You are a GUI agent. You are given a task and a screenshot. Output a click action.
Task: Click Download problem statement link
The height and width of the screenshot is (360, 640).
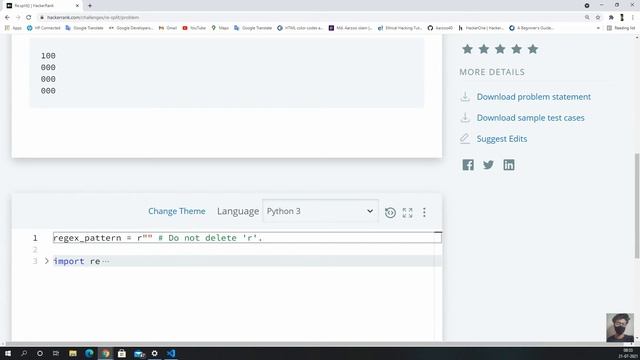[533, 97]
